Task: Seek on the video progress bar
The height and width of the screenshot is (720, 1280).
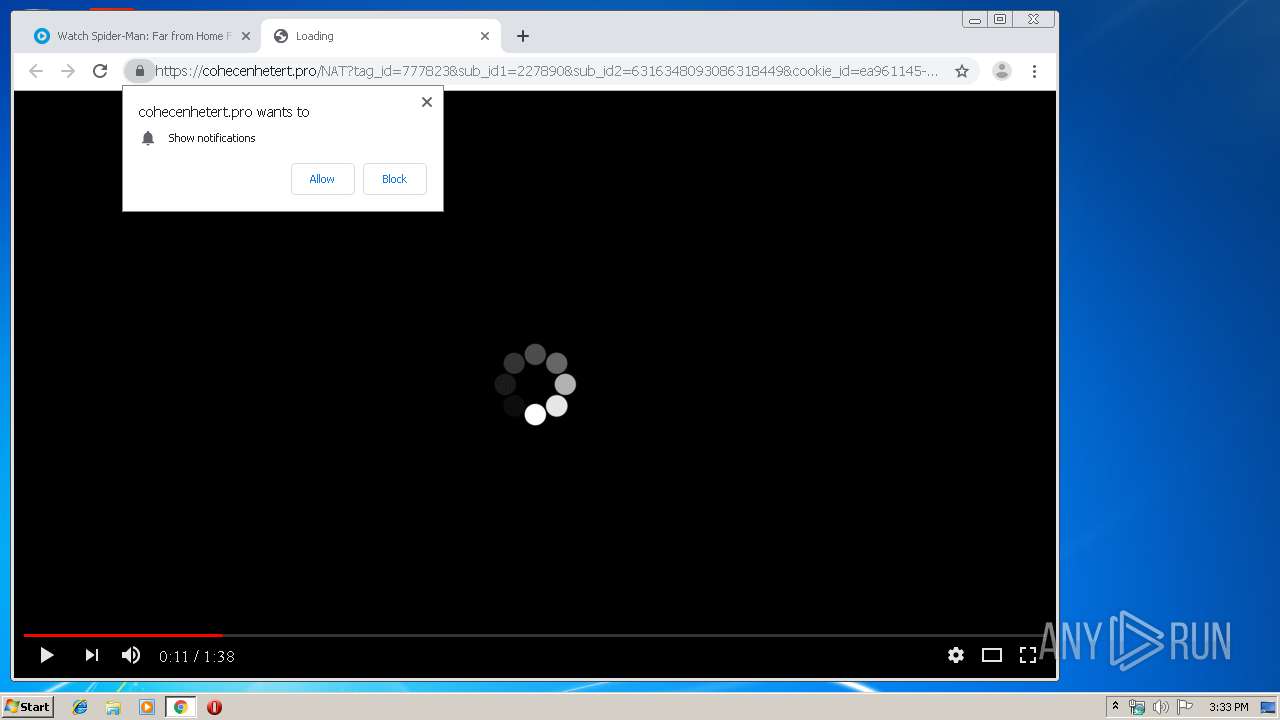Action: pyautogui.click(x=535, y=635)
